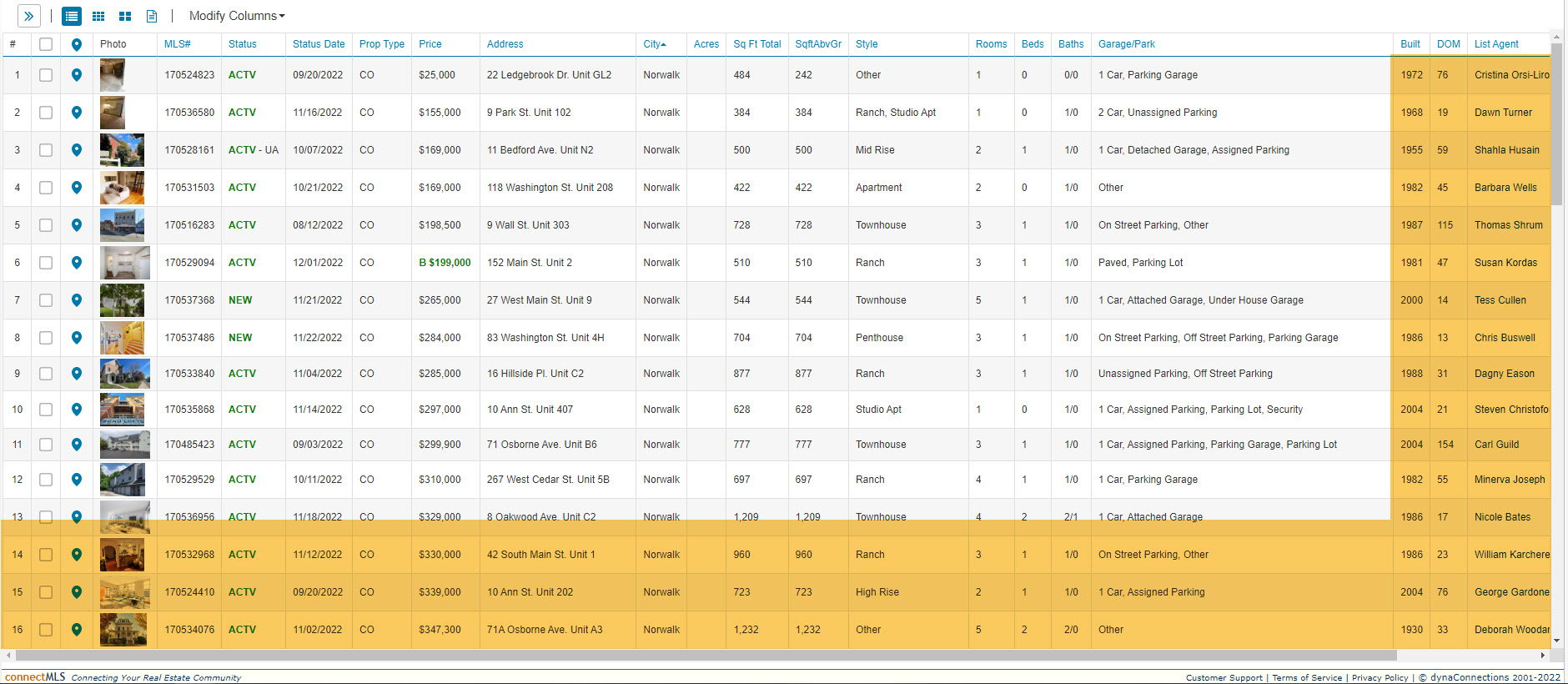Screen dimensions: 1568x684
Task: Show map pin for 16 Hillside Pl.
Action: 77,374
